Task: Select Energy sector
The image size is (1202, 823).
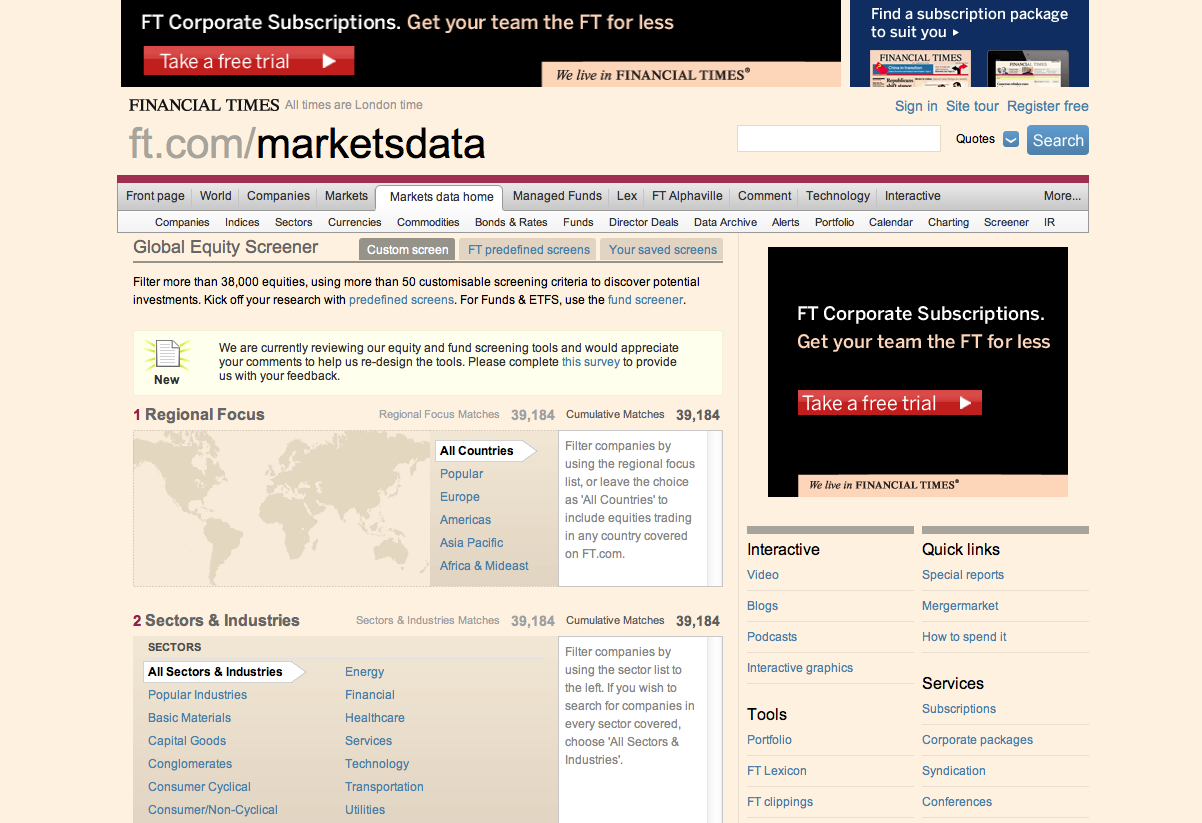Action: pos(365,672)
